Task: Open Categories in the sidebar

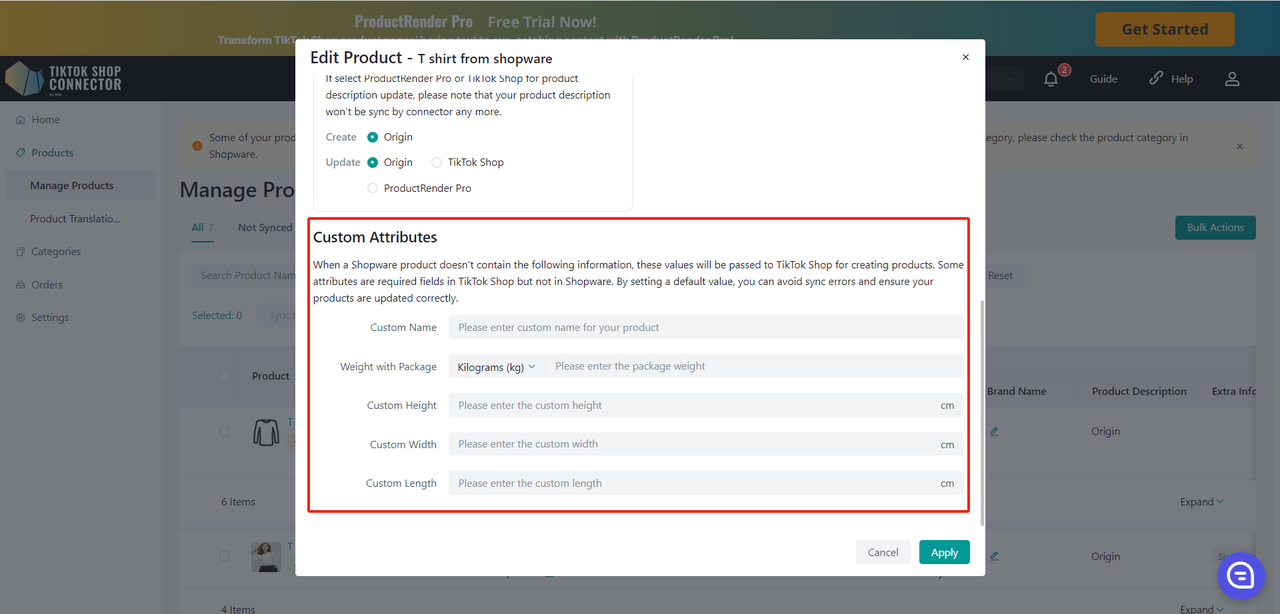Action: pyautogui.click(x=55, y=252)
